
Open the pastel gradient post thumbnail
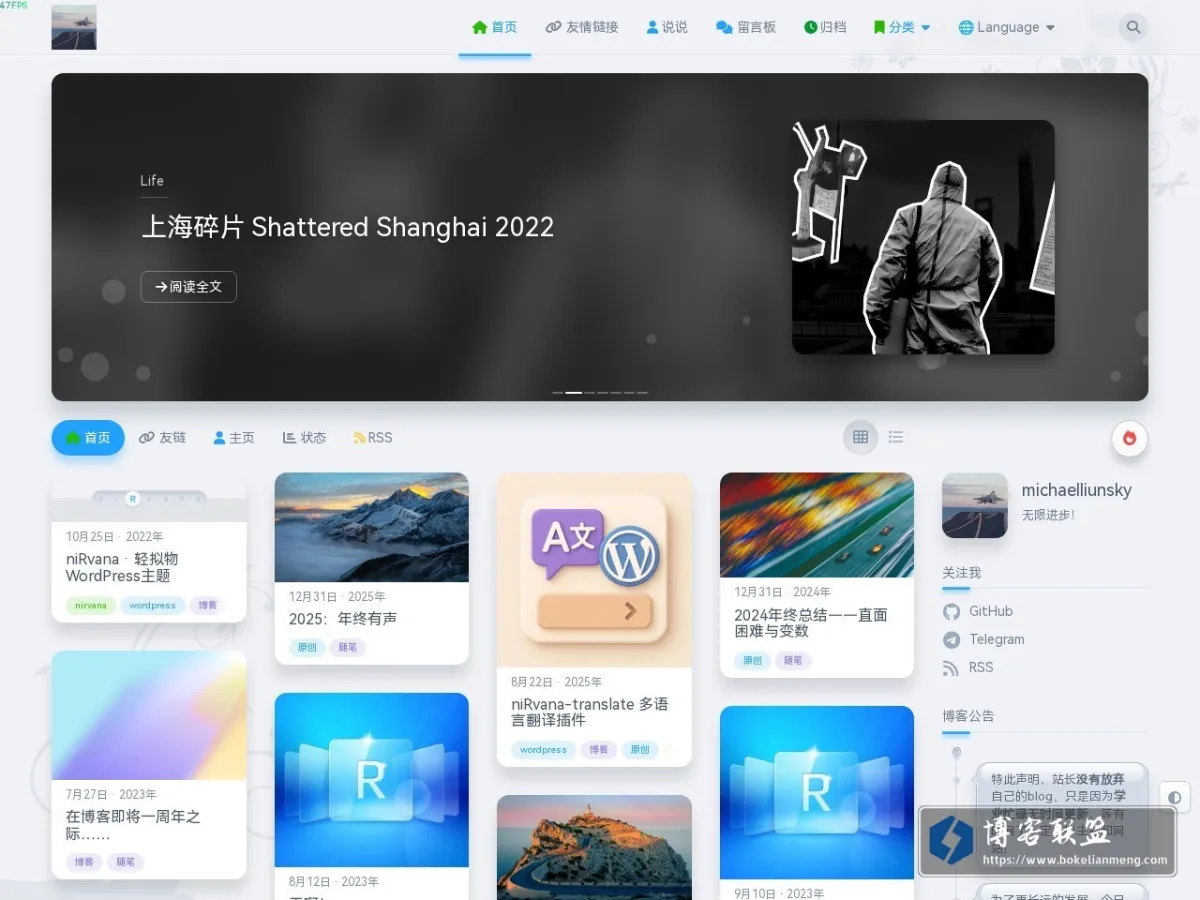pyautogui.click(x=149, y=715)
